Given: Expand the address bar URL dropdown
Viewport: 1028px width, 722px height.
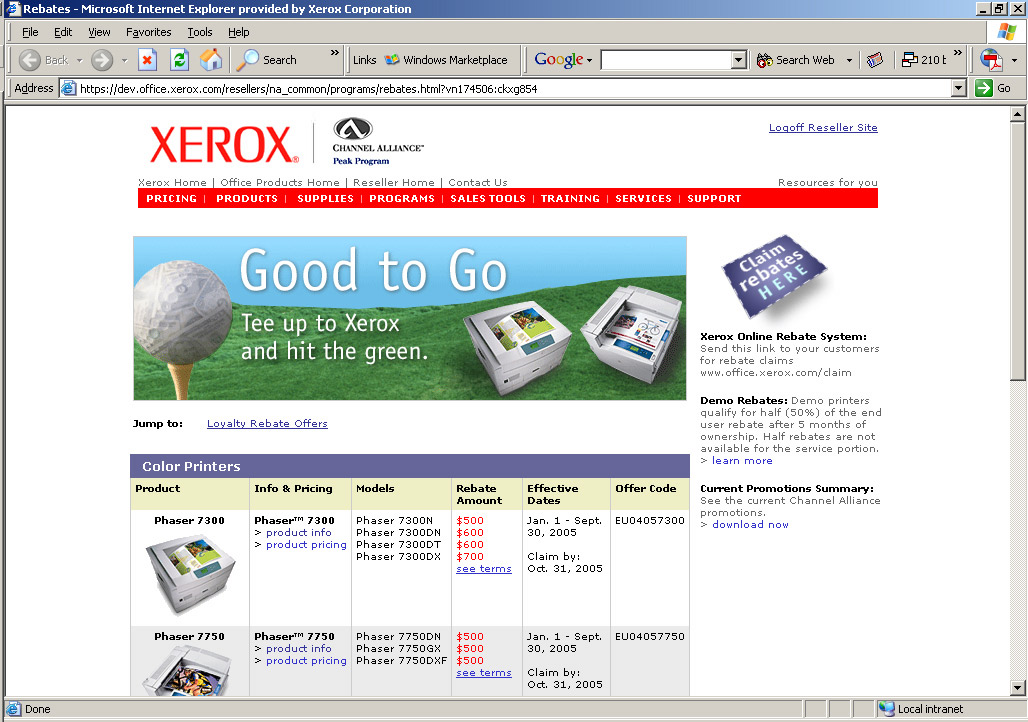Looking at the screenshot, I should (x=958, y=88).
